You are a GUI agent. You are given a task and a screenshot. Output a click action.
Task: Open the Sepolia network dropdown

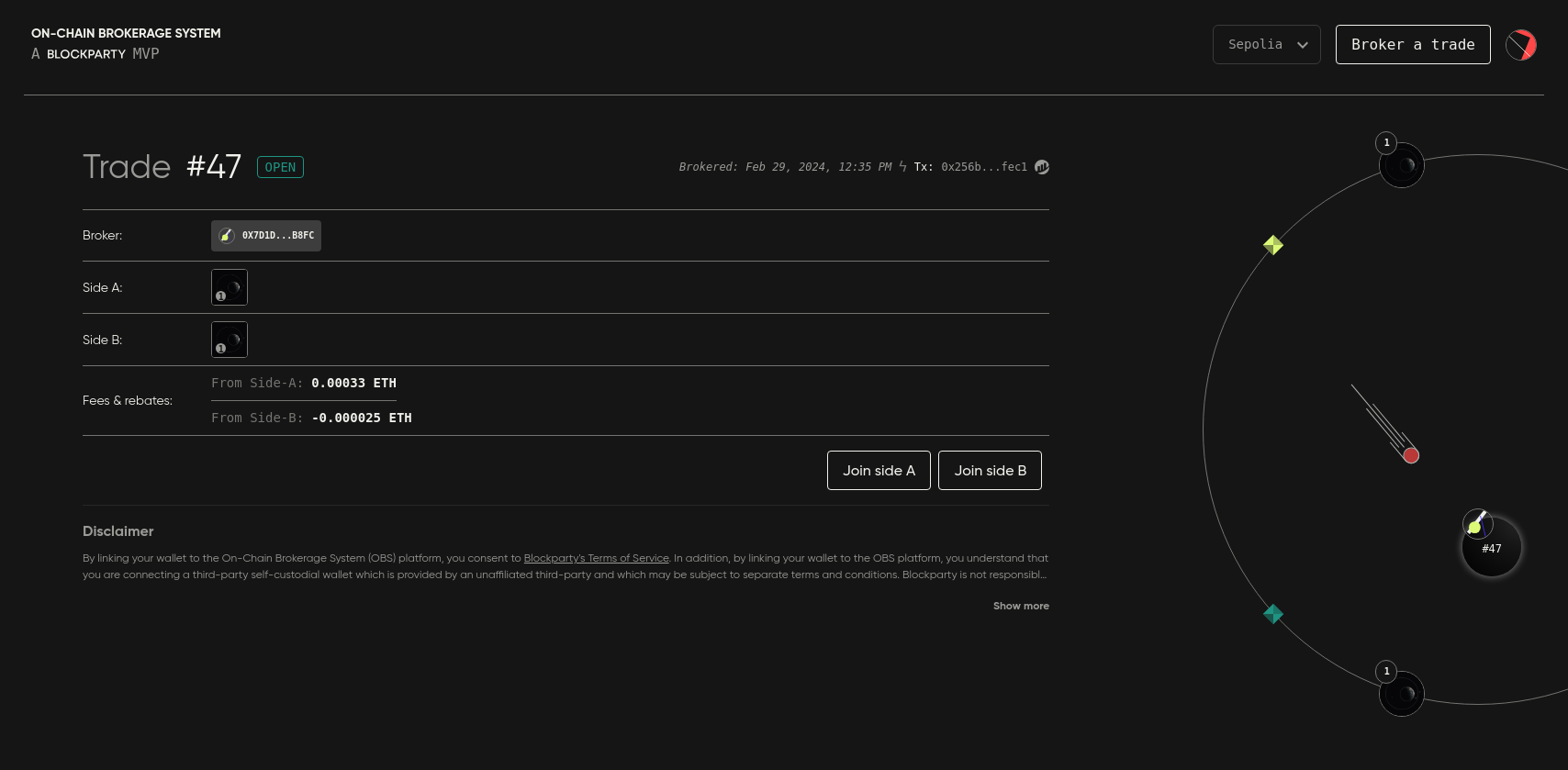pyautogui.click(x=1266, y=44)
